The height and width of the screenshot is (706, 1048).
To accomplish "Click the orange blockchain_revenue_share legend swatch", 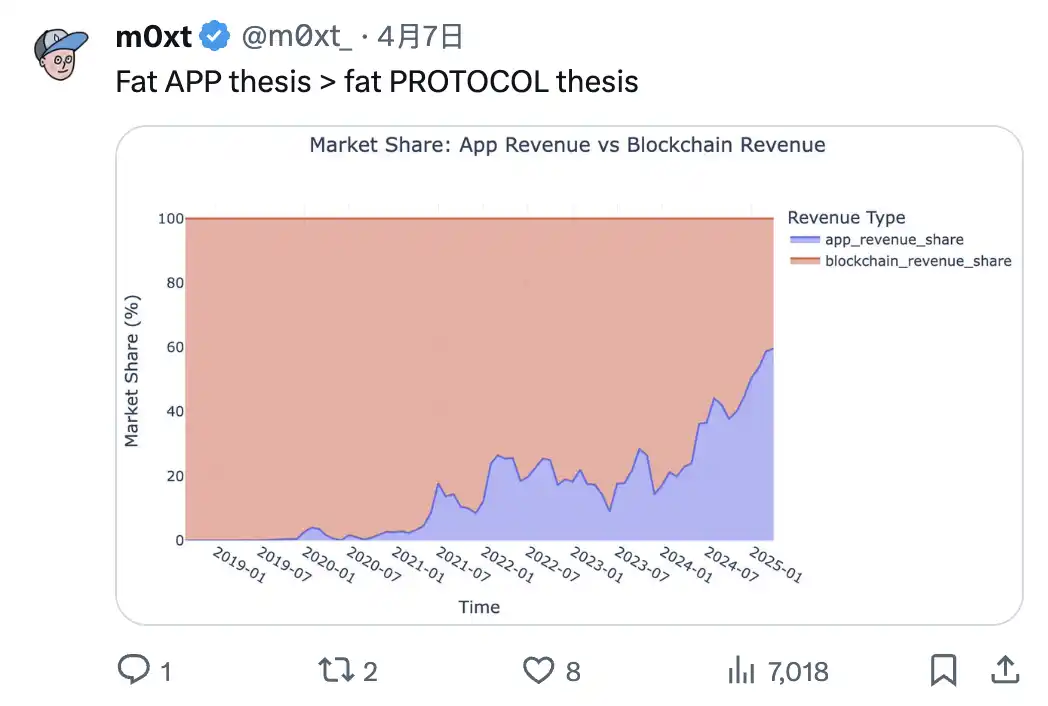I will 803,261.
